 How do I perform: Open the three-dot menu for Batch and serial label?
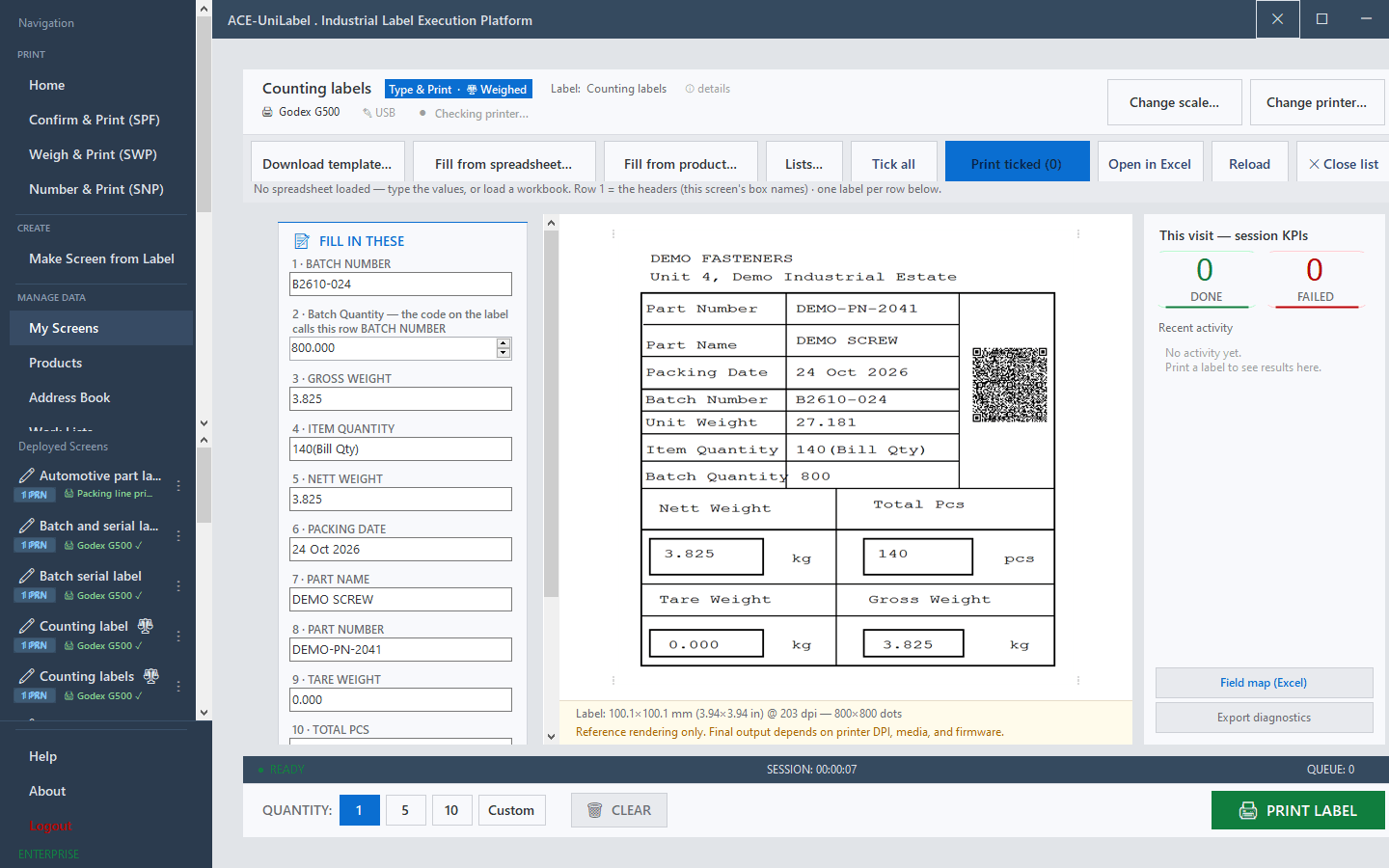(x=178, y=535)
